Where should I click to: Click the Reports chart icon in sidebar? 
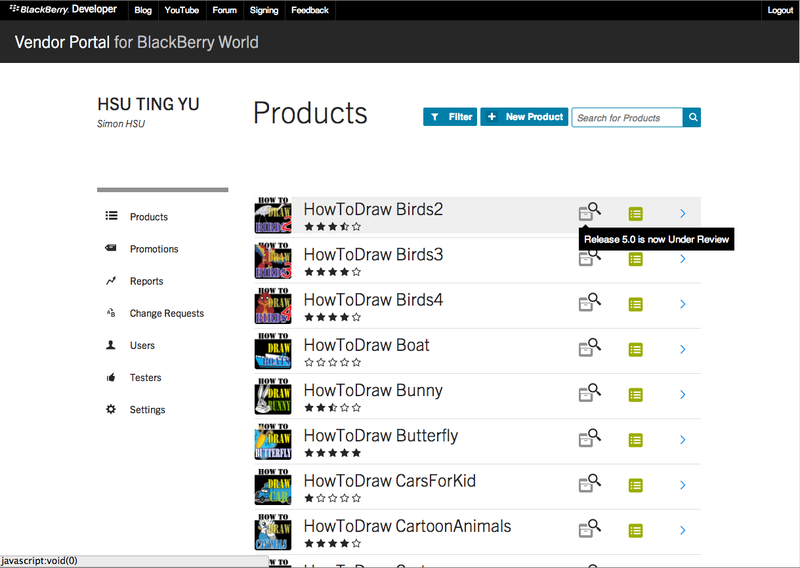click(111, 281)
